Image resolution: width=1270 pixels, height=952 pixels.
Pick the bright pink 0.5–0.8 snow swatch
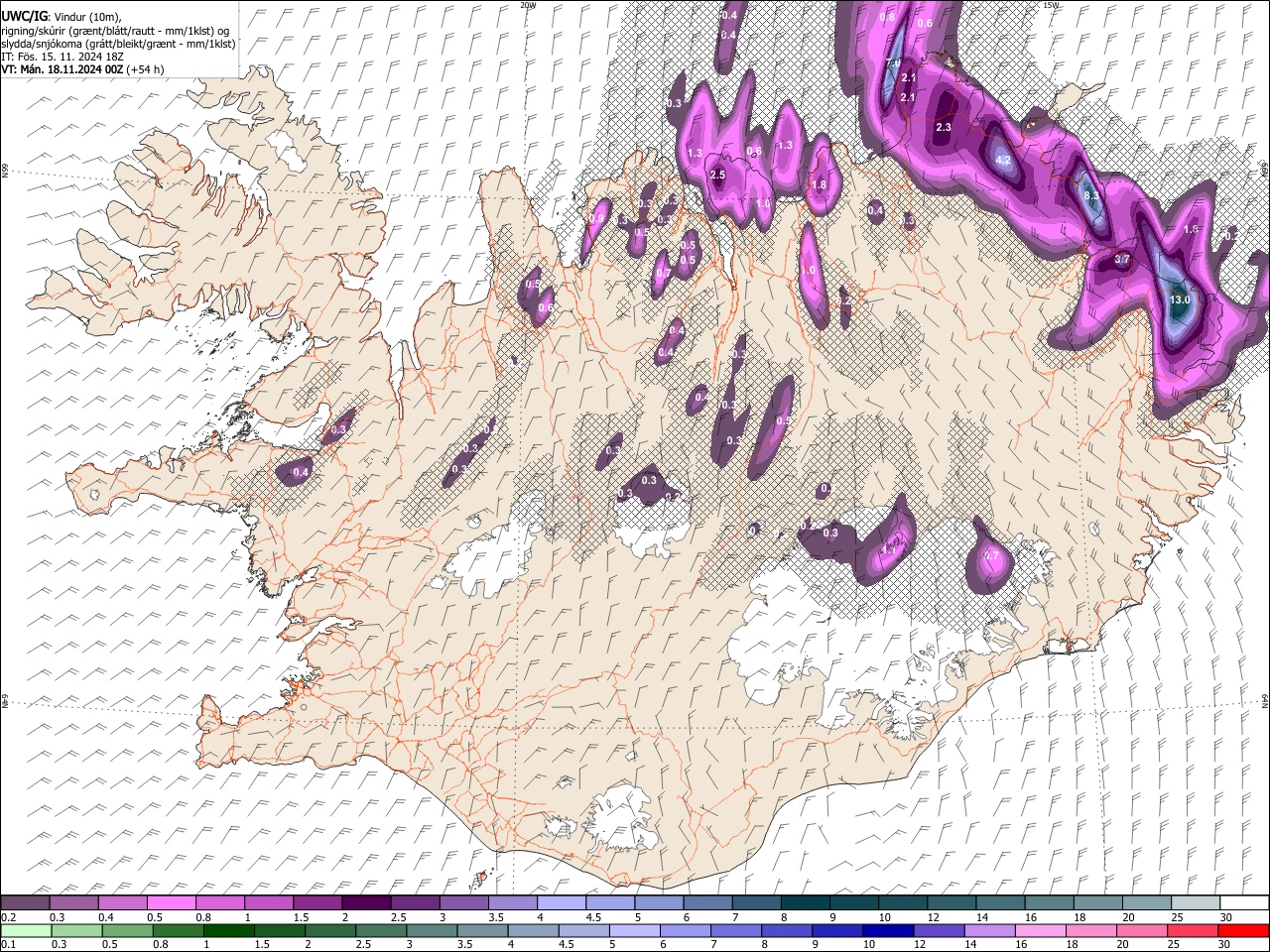click(x=171, y=903)
